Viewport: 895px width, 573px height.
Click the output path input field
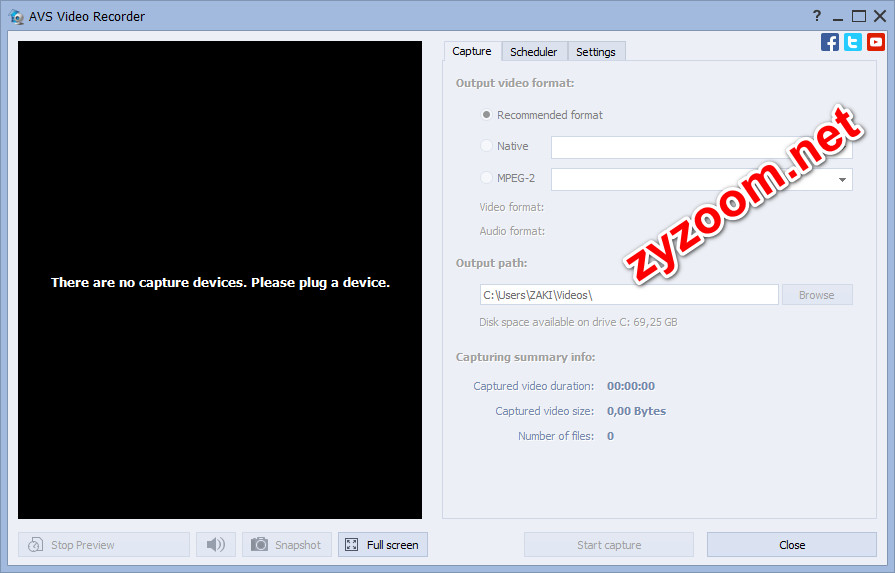629,295
